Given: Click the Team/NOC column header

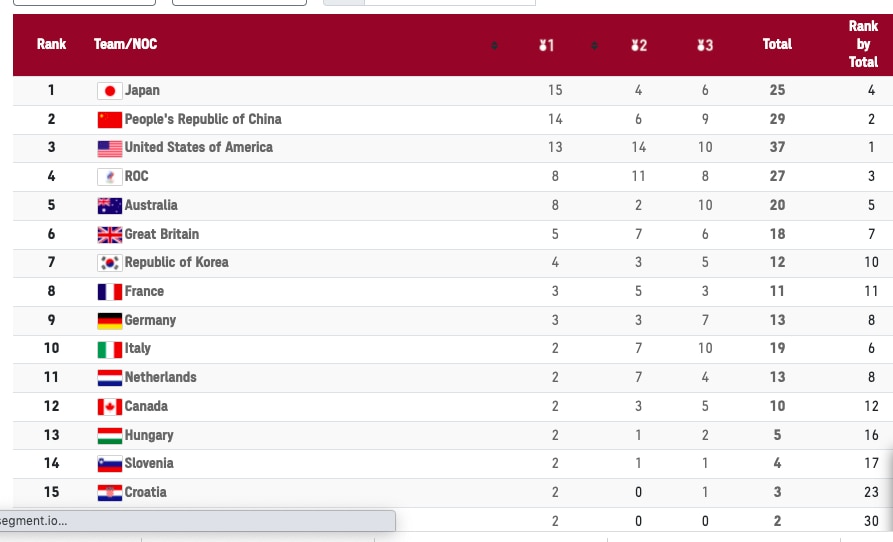Looking at the screenshot, I should (x=125, y=44).
